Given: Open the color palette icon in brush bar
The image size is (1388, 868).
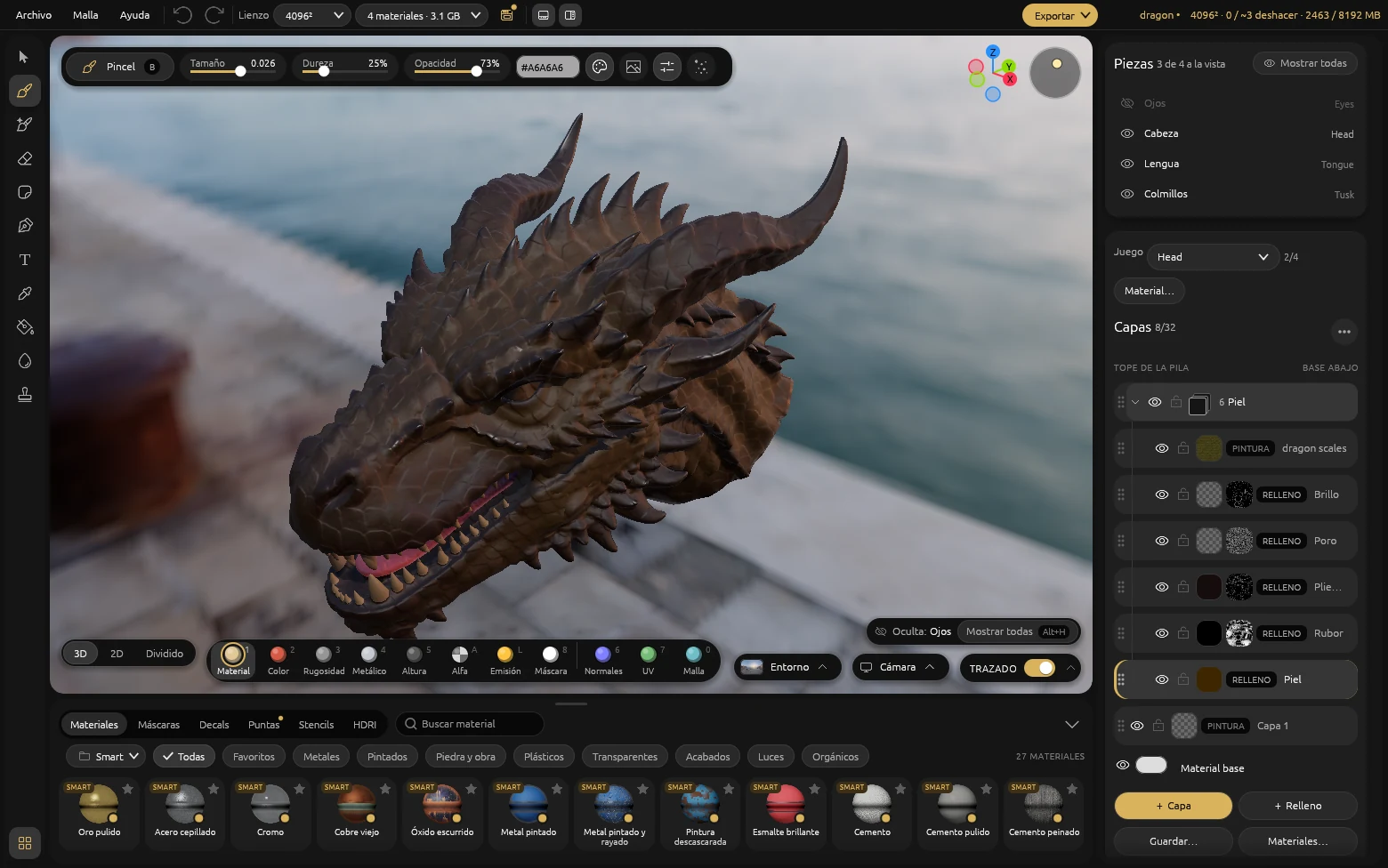Looking at the screenshot, I should [600, 67].
